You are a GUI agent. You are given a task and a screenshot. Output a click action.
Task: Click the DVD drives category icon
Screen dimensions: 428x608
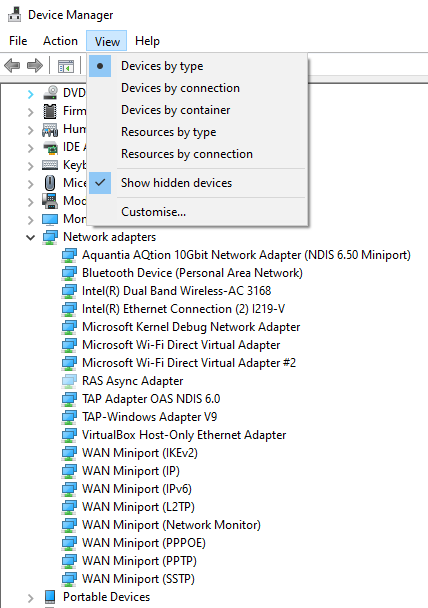tap(50, 93)
